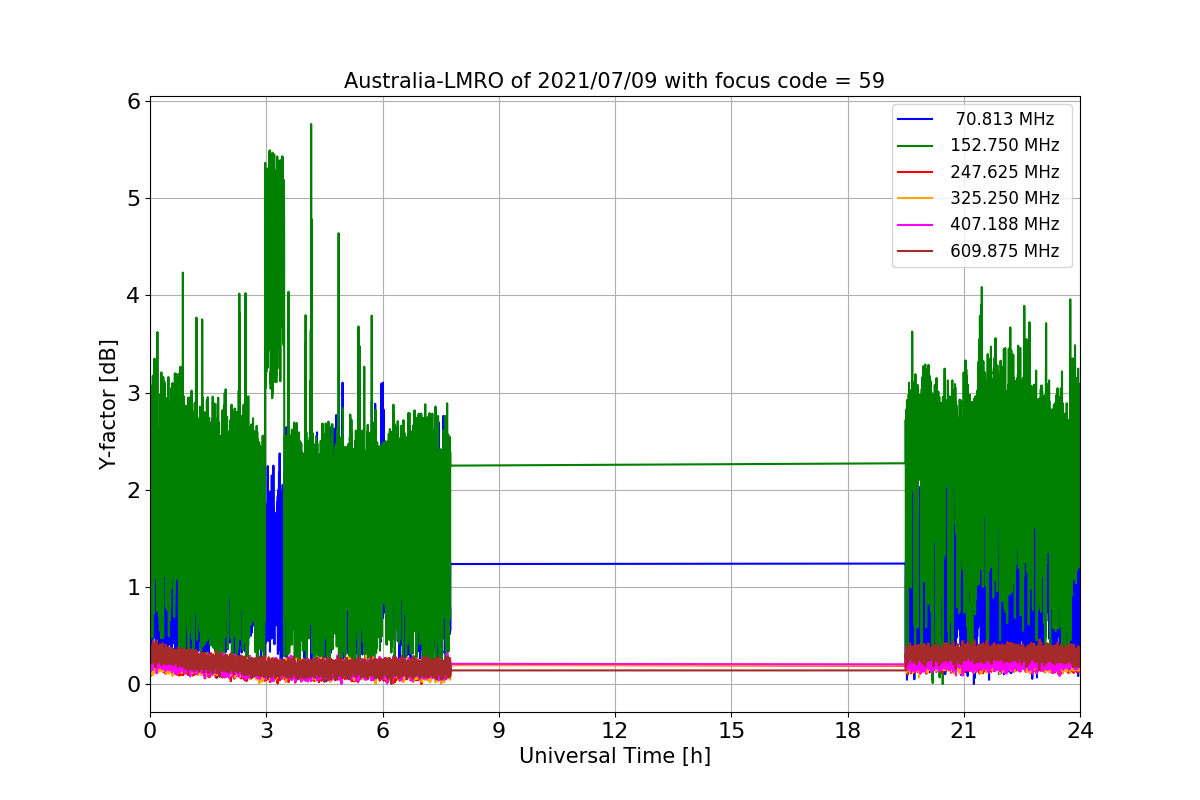Click the Y-factor [dB] axis label
1200x800 pixels.
108,404
